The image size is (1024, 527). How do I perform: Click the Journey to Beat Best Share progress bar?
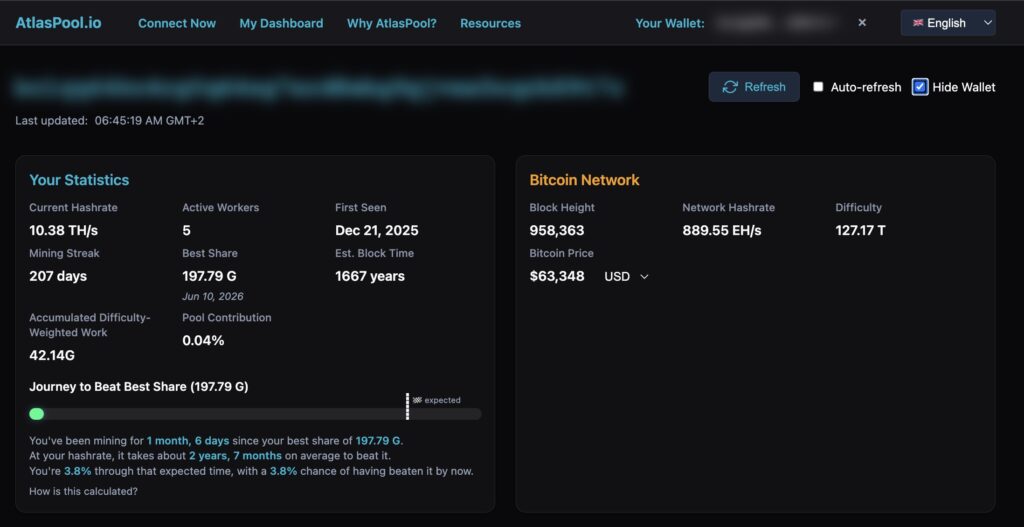pyautogui.click(x=255, y=414)
